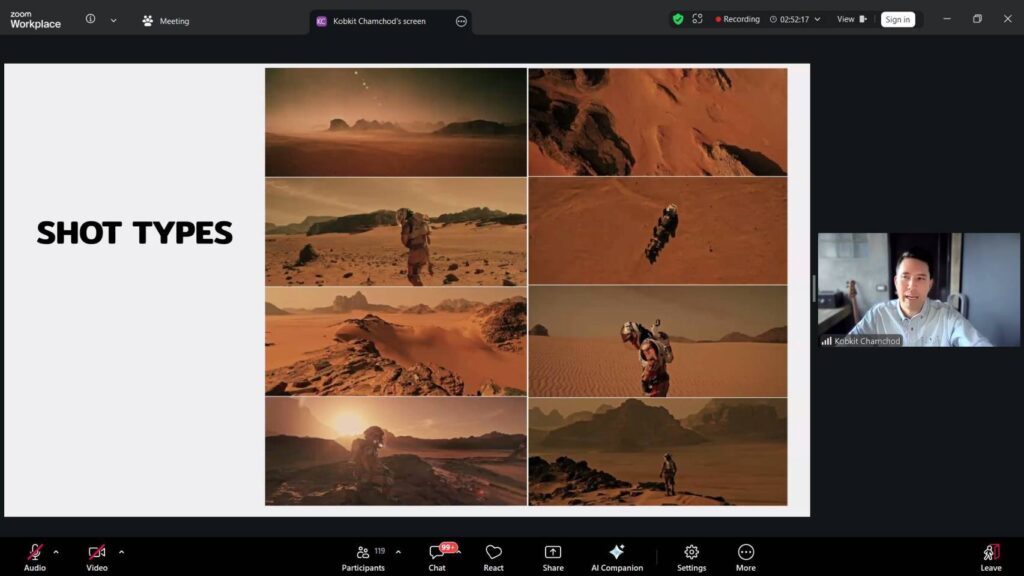Image resolution: width=1024 pixels, height=576 pixels.
Task: Click the Recording indicator
Action: pos(737,19)
